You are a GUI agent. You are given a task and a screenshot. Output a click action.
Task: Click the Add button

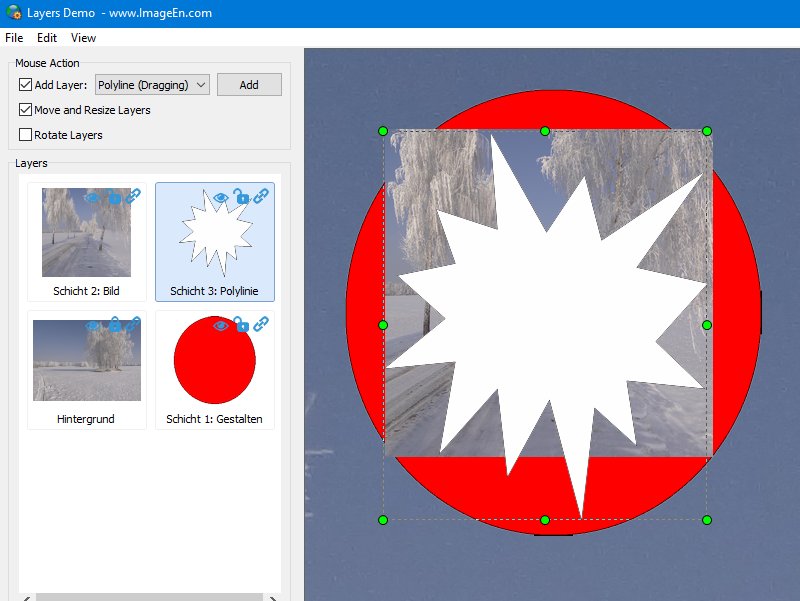tap(249, 85)
